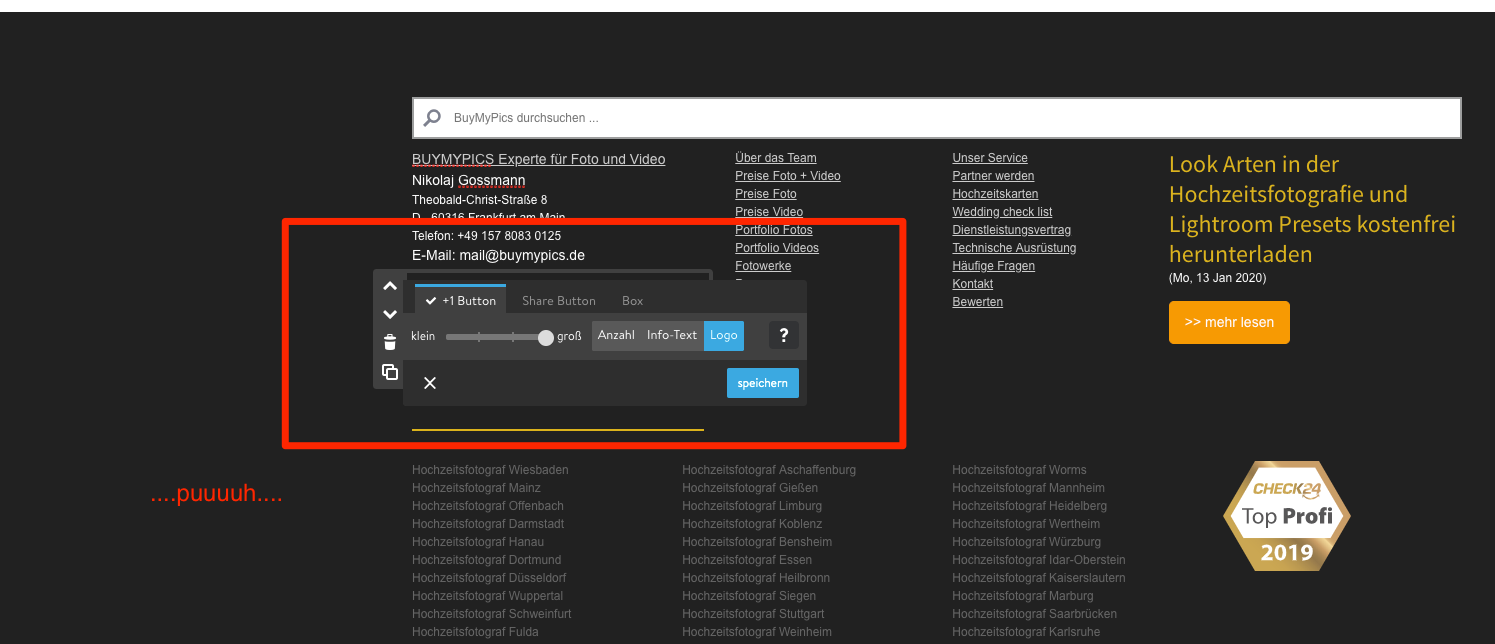Open Hochzeitsfotograf Mainz link
1495x644 pixels.
(x=476, y=488)
